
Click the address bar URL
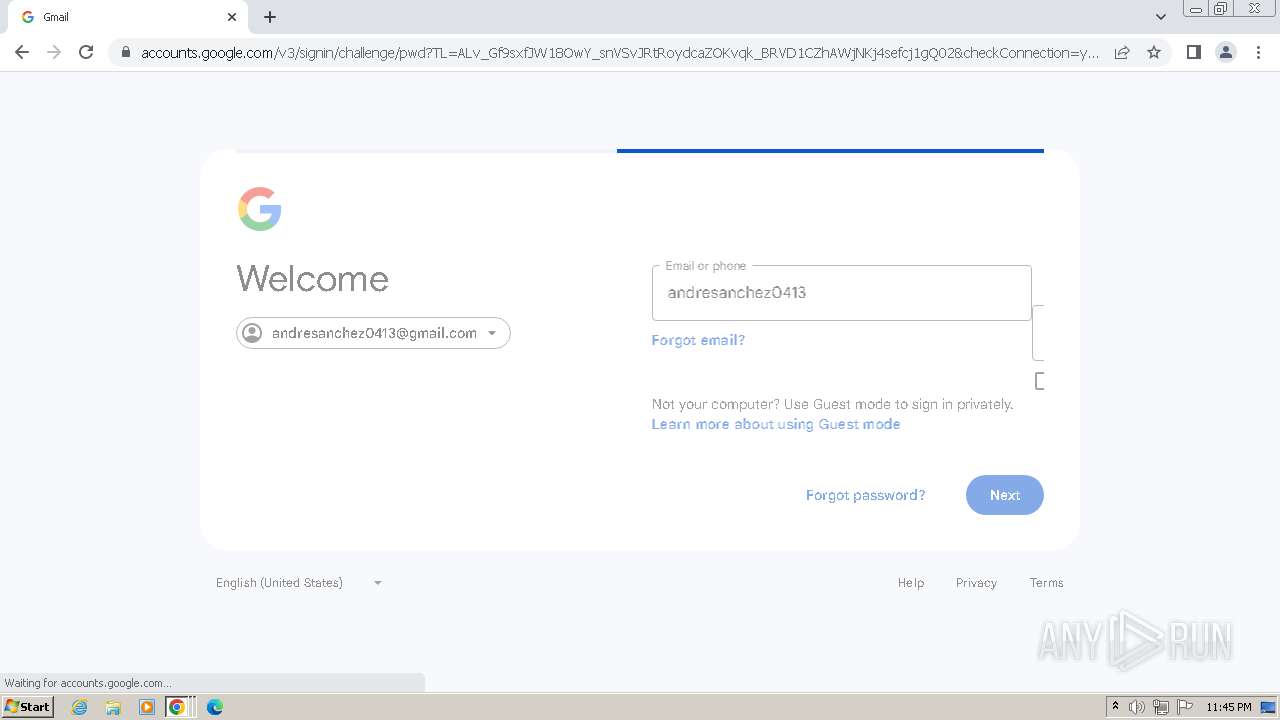tap(620, 52)
